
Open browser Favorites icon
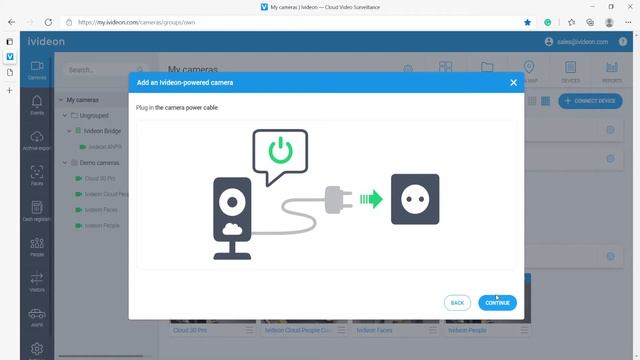point(571,22)
